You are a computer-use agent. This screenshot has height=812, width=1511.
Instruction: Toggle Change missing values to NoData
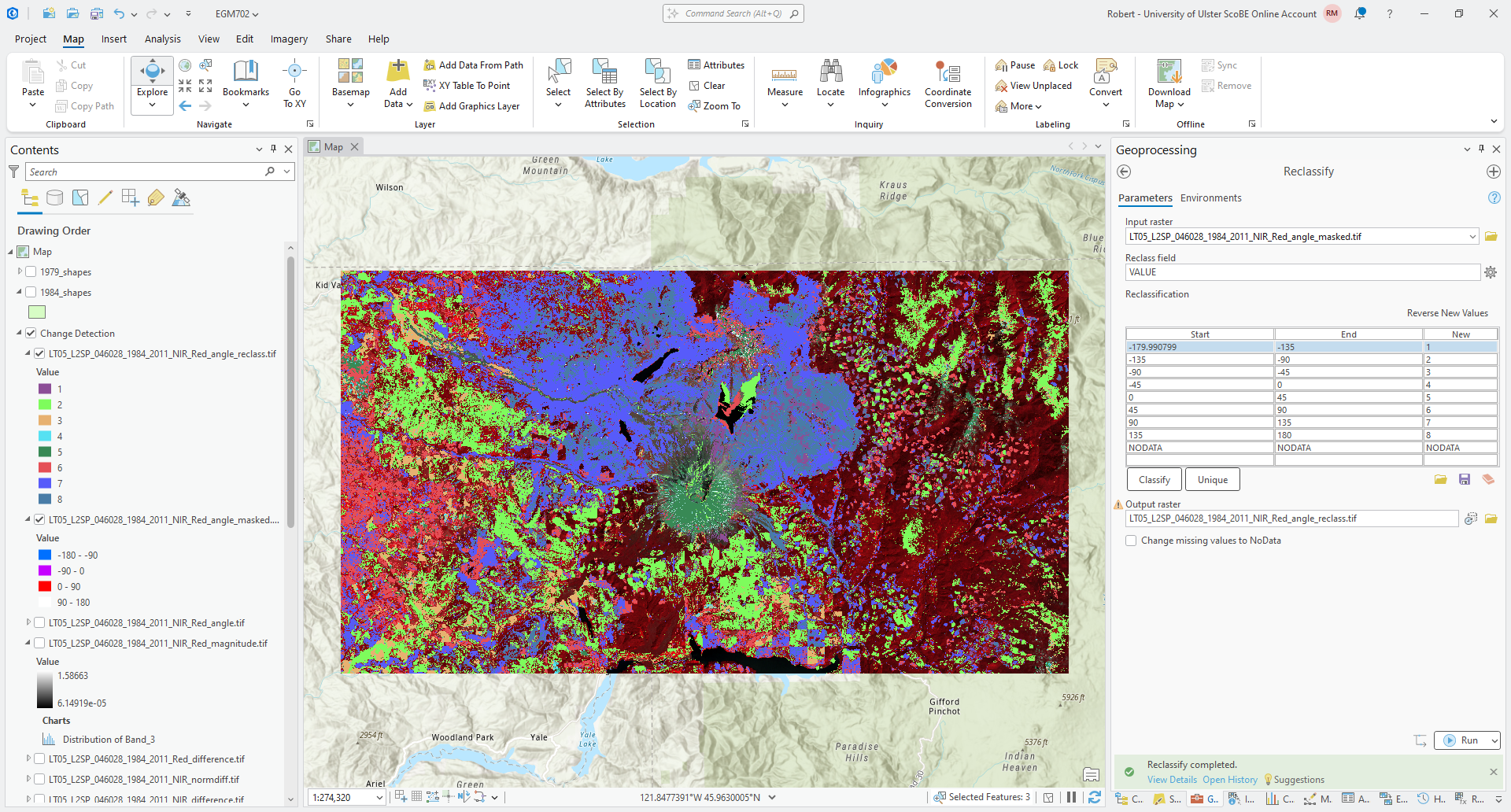click(1131, 541)
